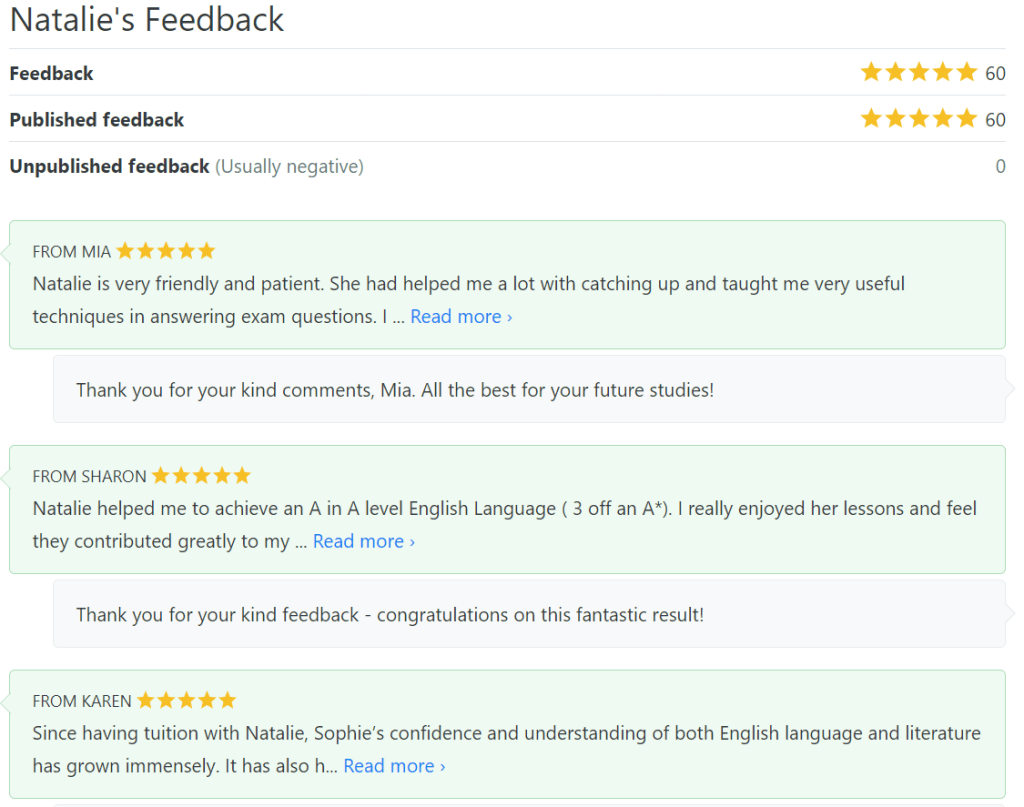1024x807 pixels.
Task: Click Mia's five-star rating
Action: 166,251
